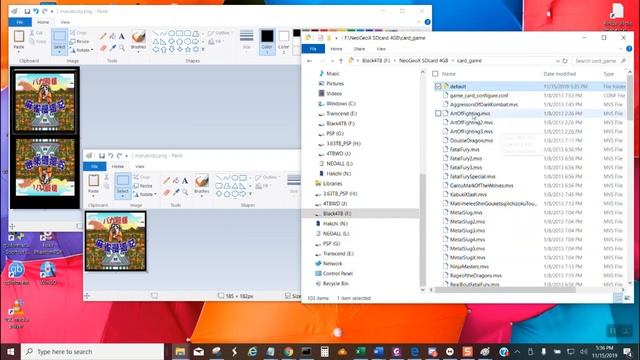Click the Search card_game box

[599, 61]
